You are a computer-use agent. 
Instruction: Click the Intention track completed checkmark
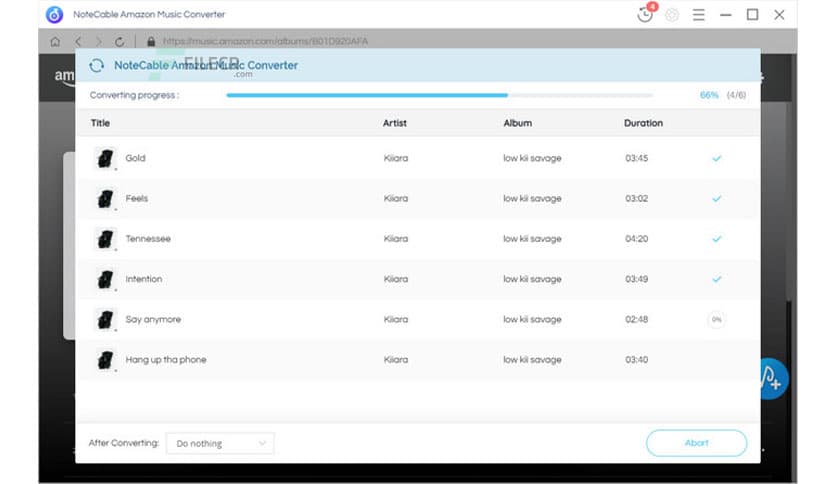pyautogui.click(x=717, y=279)
